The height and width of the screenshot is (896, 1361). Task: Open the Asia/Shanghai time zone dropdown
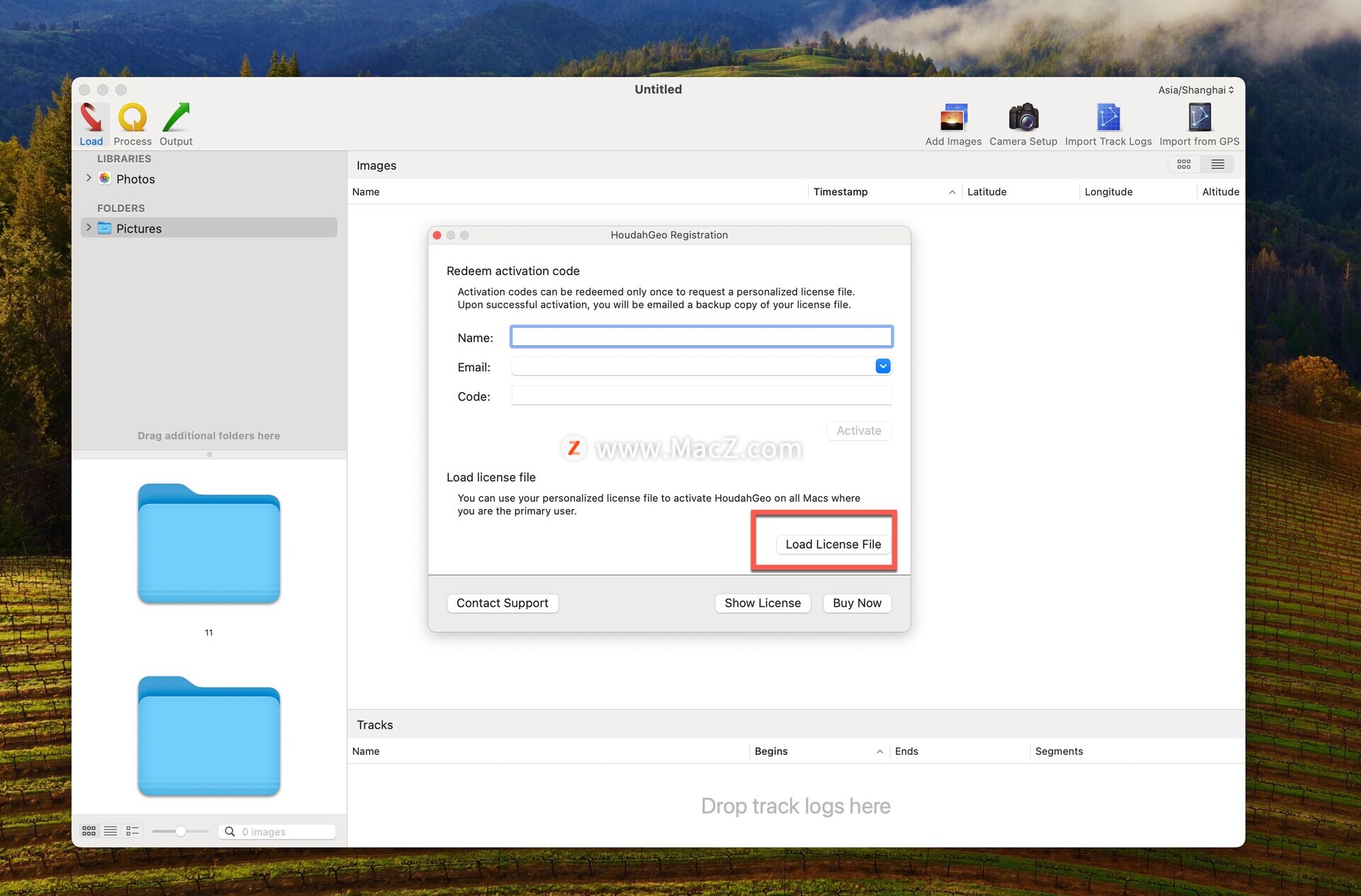(1196, 90)
